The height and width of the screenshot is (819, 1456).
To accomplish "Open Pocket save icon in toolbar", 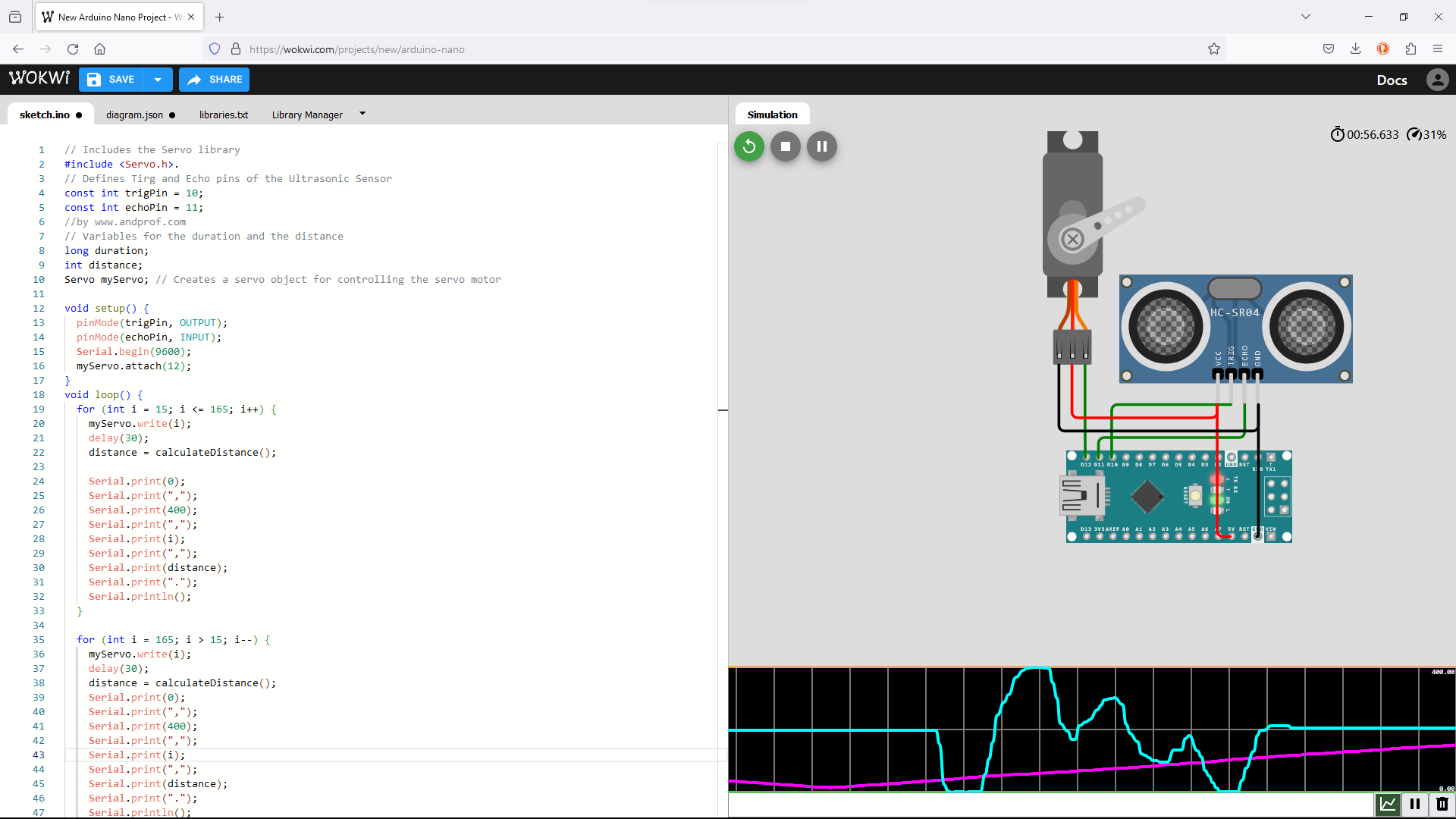I will coord(1329,49).
